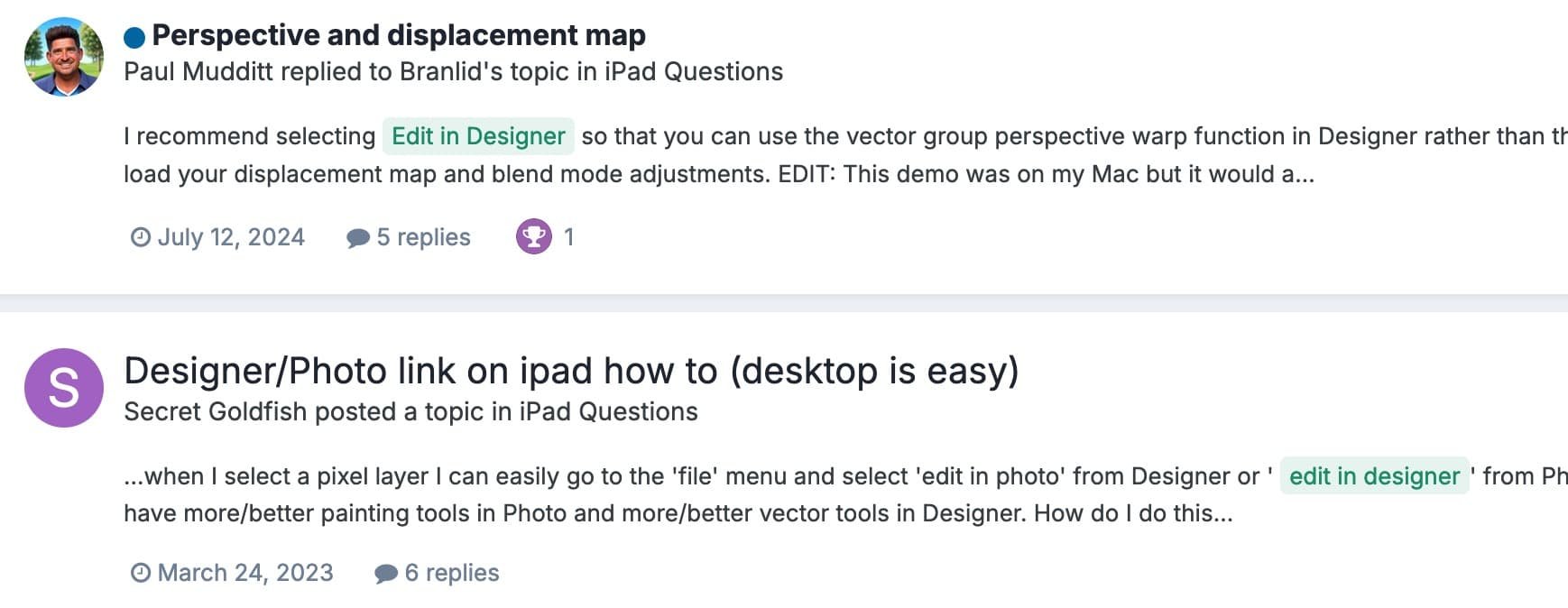The width and height of the screenshot is (1568, 608).
Task: Open Paul Mudditt's profile photo avatar
Action: click(64, 56)
